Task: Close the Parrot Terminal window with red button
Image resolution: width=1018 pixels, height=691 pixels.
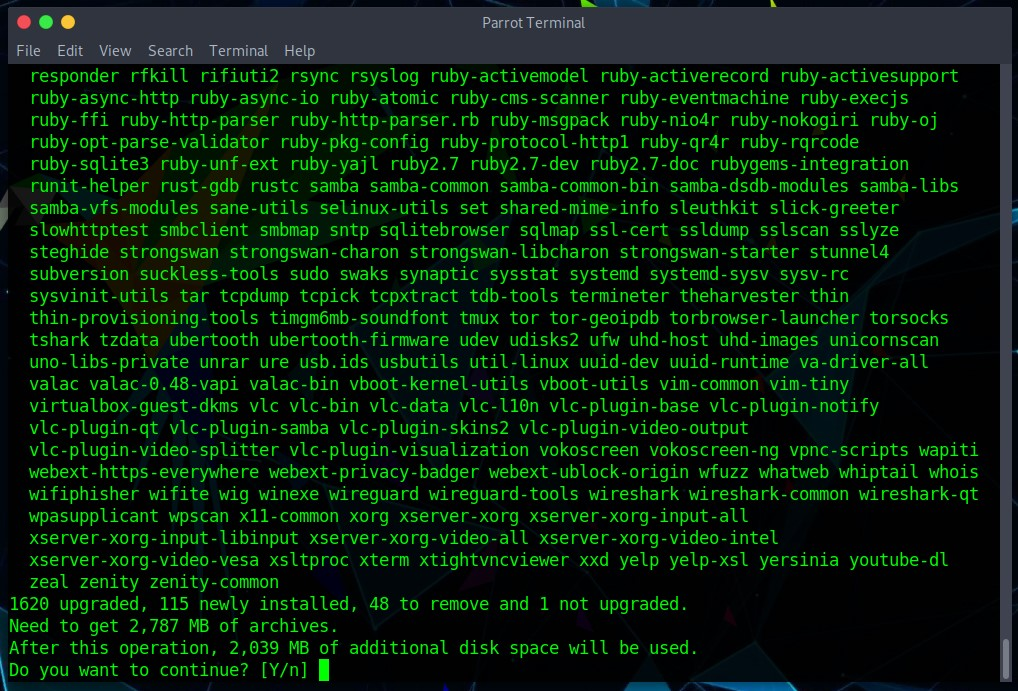Action: pos(24,22)
